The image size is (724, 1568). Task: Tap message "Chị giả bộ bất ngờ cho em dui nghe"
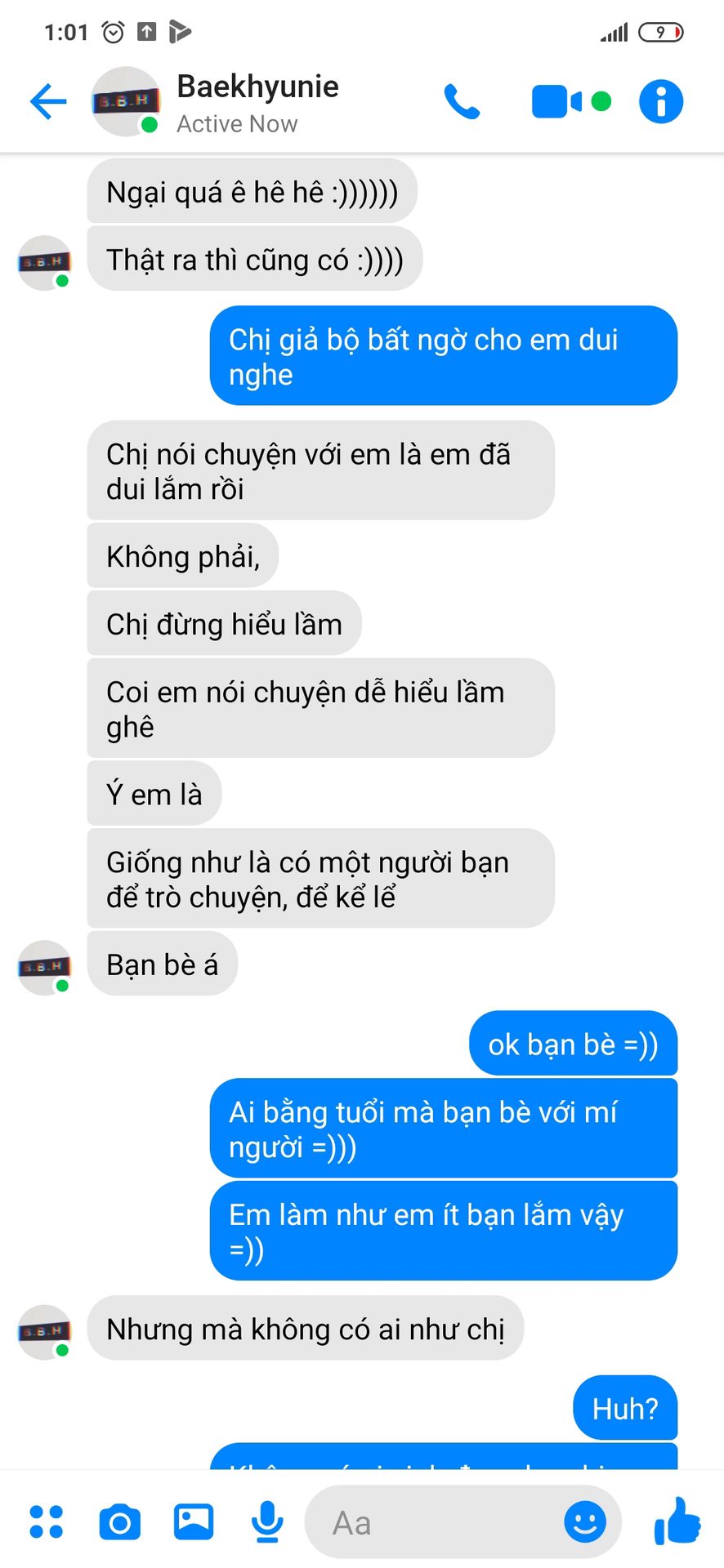444,356
